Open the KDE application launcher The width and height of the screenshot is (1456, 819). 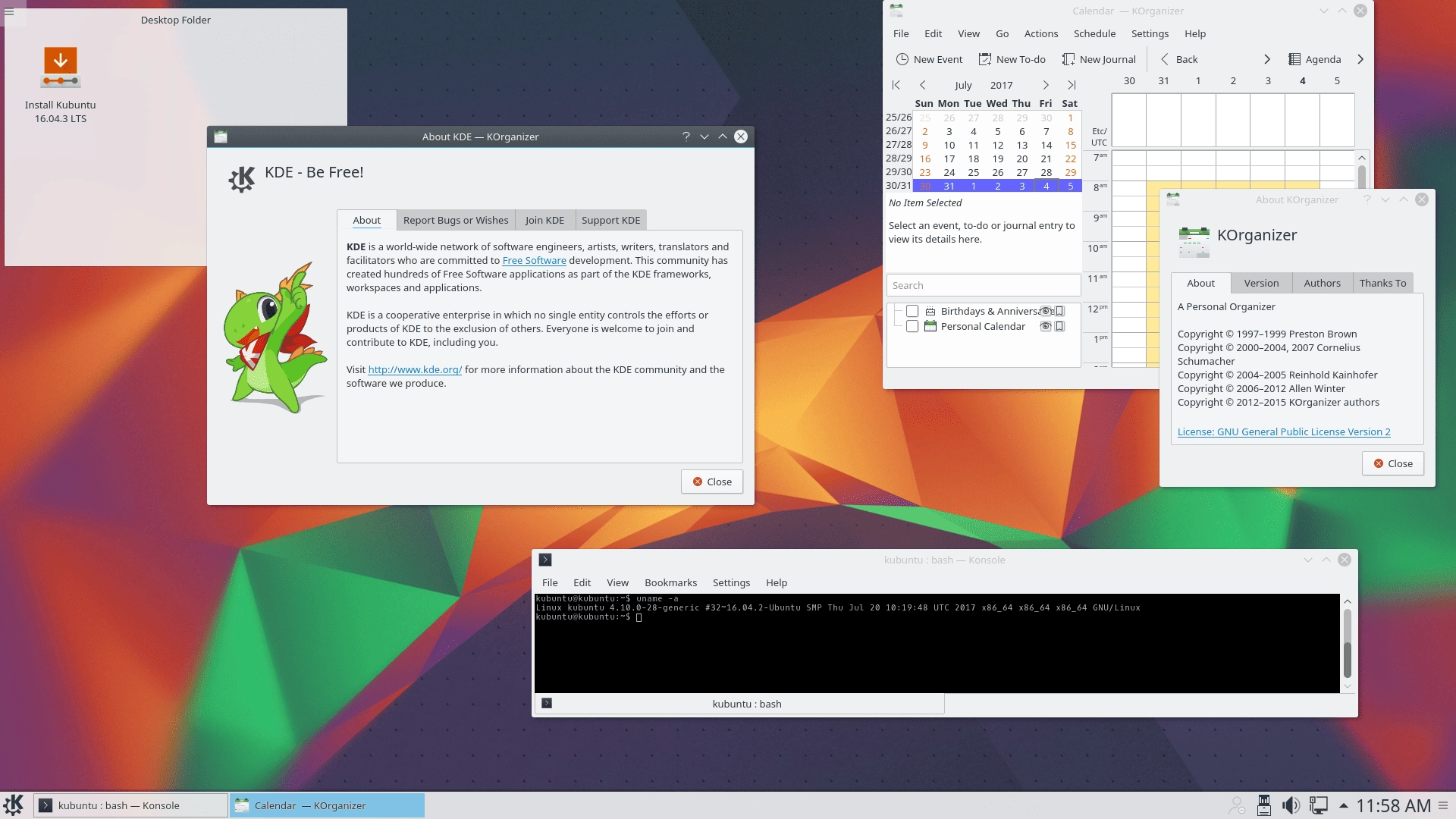(x=14, y=805)
